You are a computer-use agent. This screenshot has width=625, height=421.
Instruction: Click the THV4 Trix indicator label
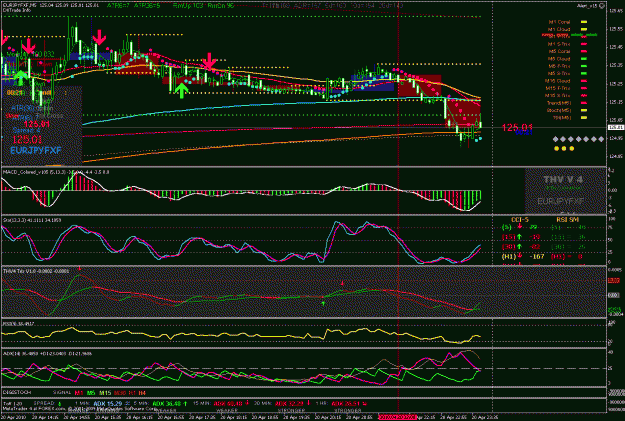pyautogui.click(x=36, y=271)
